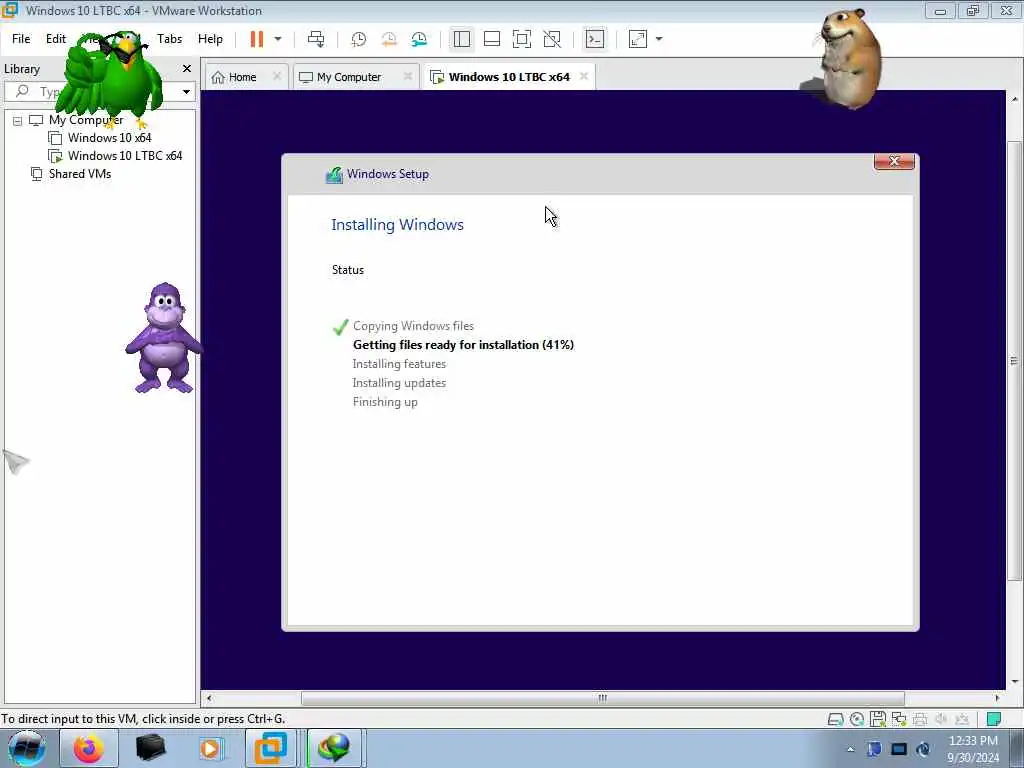Open the stretch guest dropdown arrow
The width and height of the screenshot is (1024, 768).
(x=659, y=39)
